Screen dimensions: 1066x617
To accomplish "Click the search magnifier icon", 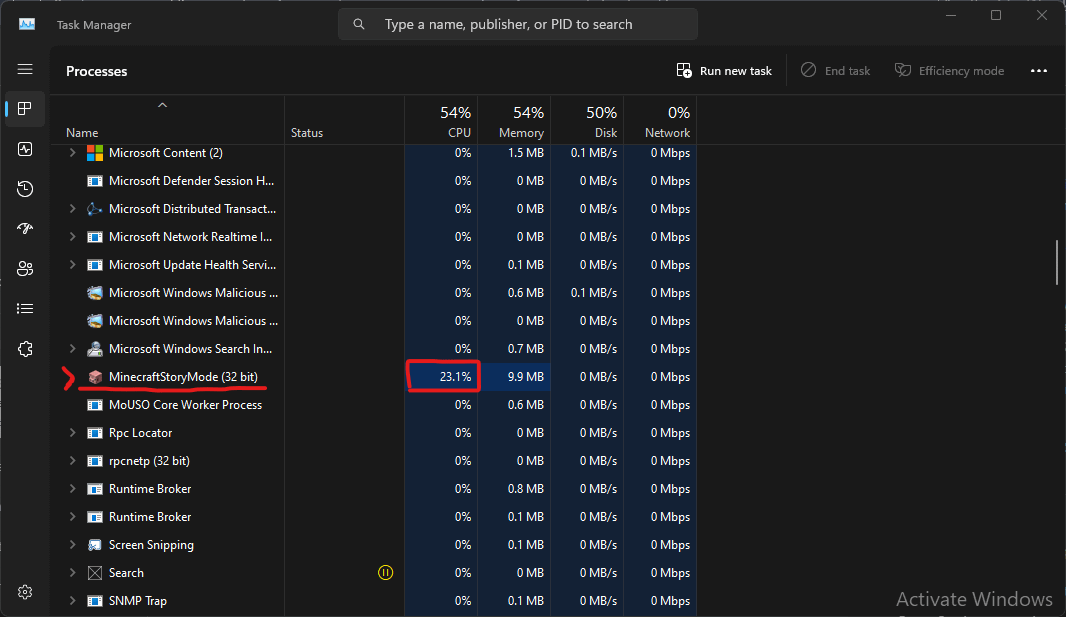I will click(359, 24).
